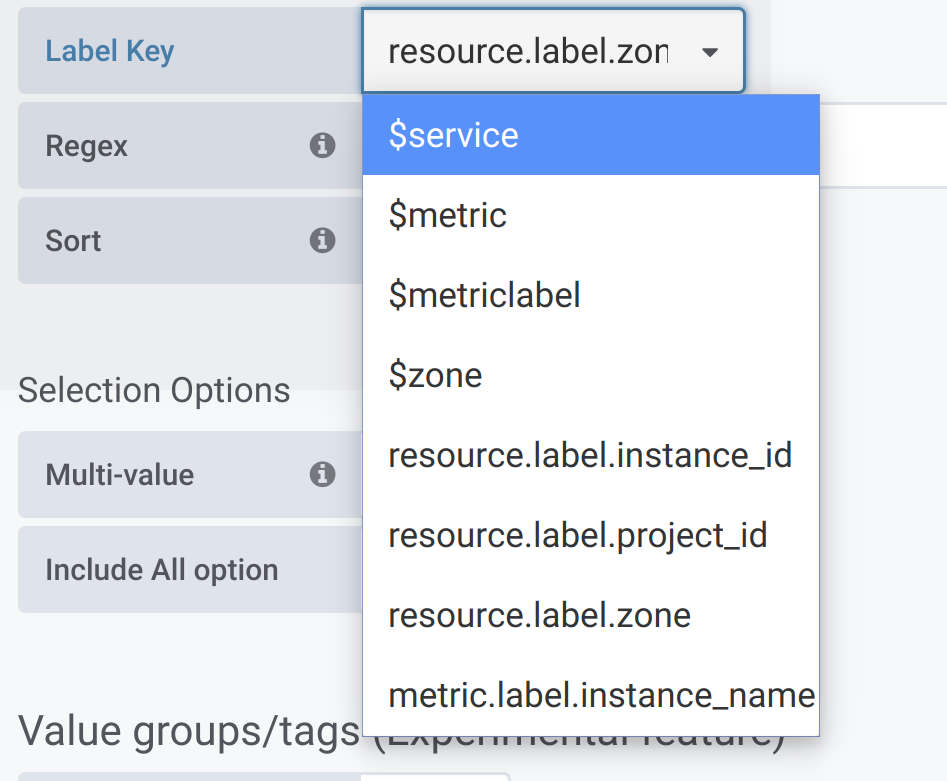Screen dimensions: 947x781
Task: Select the $zone option
Action: pyautogui.click(x=434, y=375)
